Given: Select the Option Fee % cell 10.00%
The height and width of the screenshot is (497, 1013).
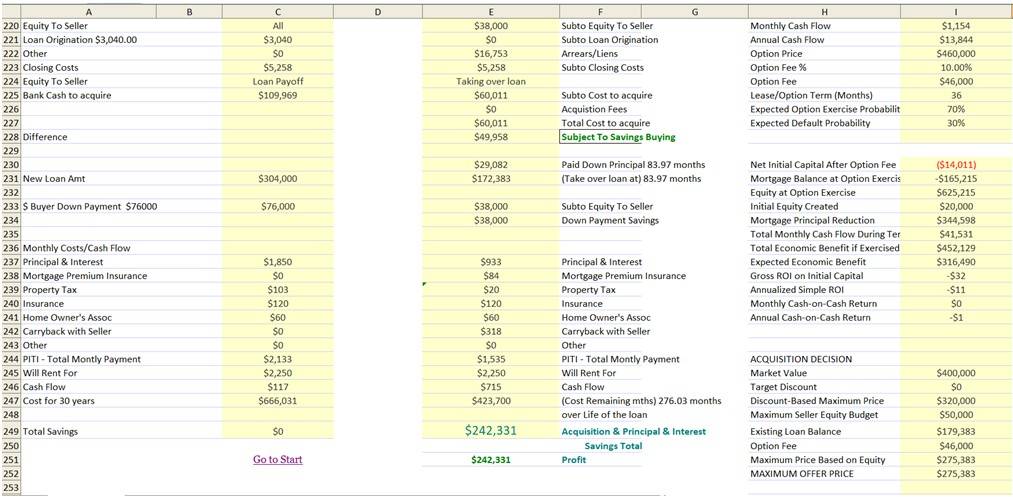Looking at the screenshot, I should tap(956, 67).
